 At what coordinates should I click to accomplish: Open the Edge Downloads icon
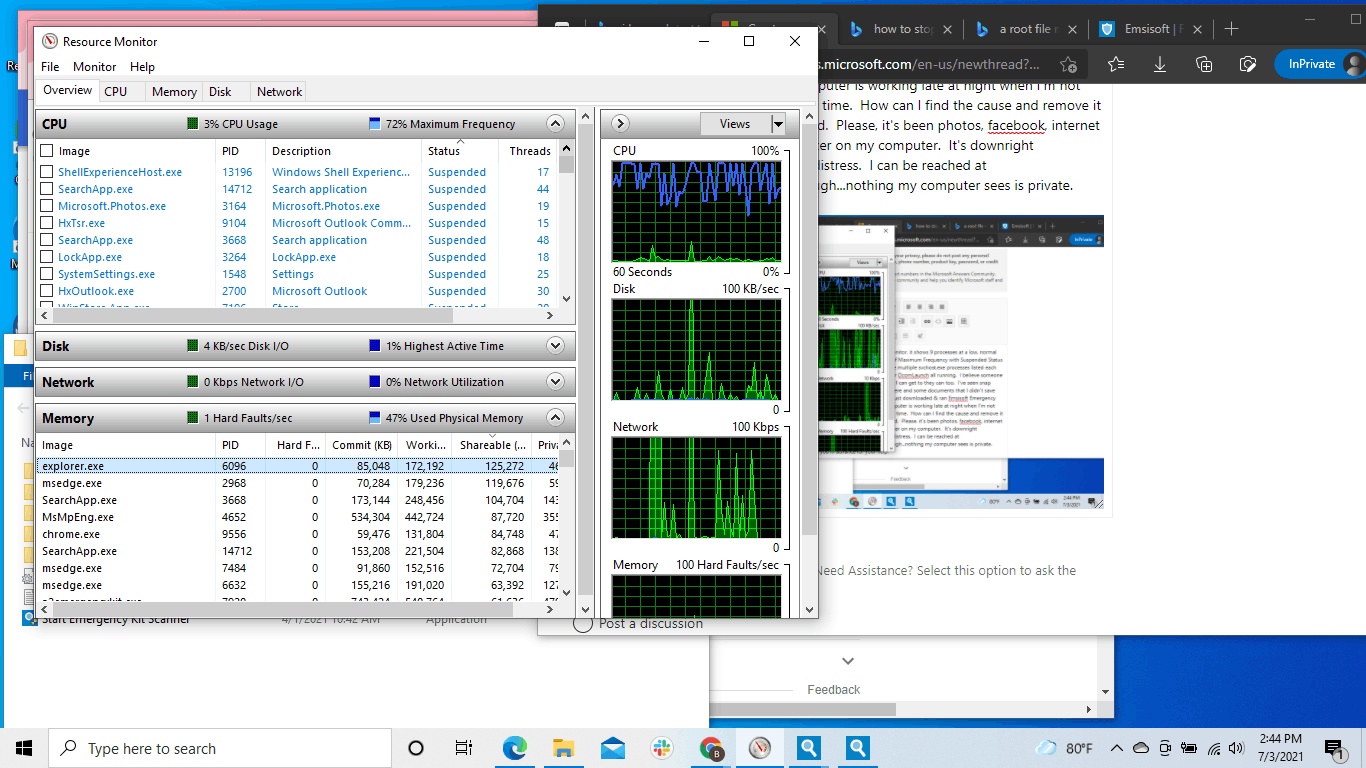[x=1160, y=64]
